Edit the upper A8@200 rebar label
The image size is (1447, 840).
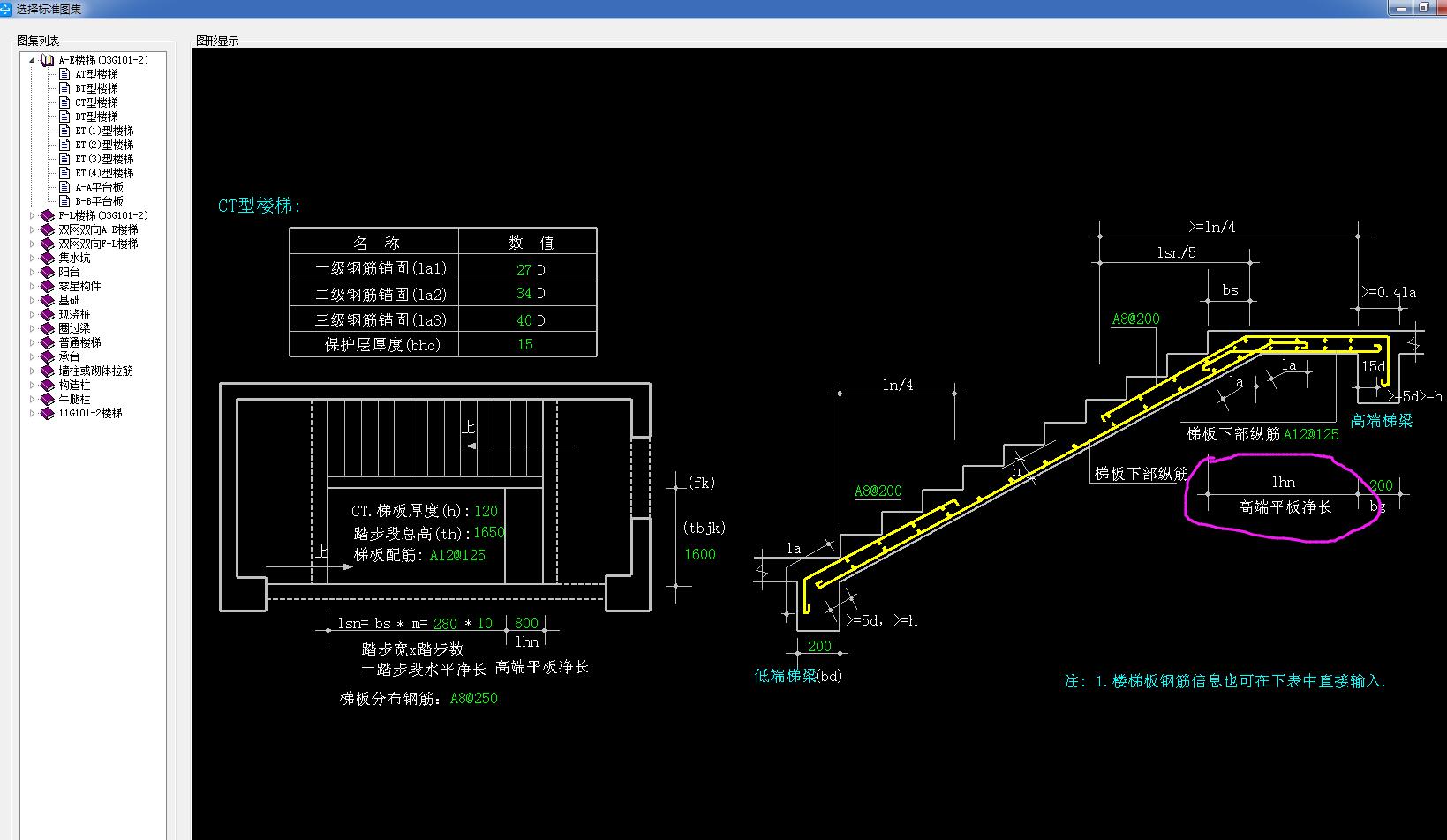click(x=1135, y=319)
